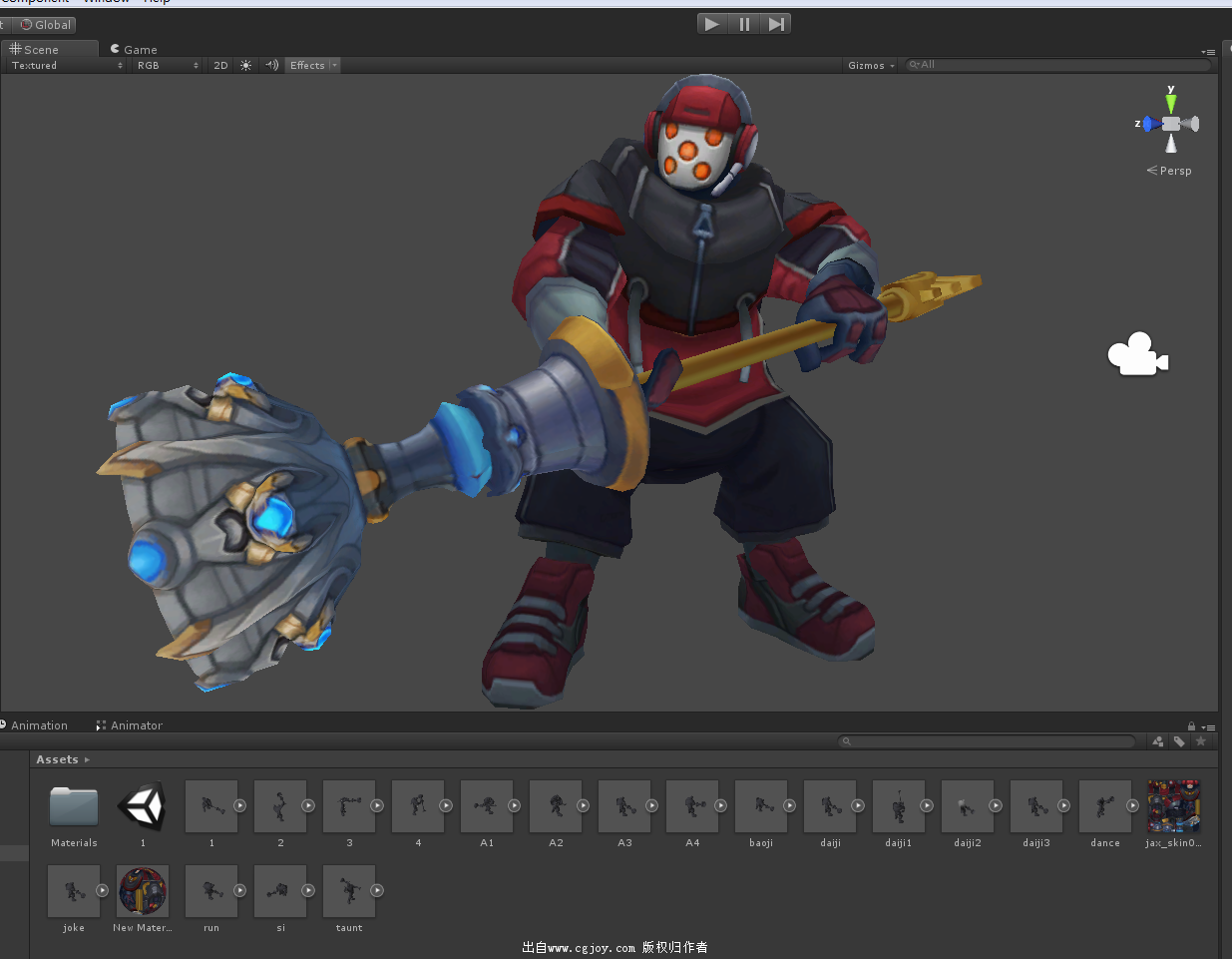1232x959 pixels.
Task: Select the camera gizmo in the scene
Action: (1137, 354)
